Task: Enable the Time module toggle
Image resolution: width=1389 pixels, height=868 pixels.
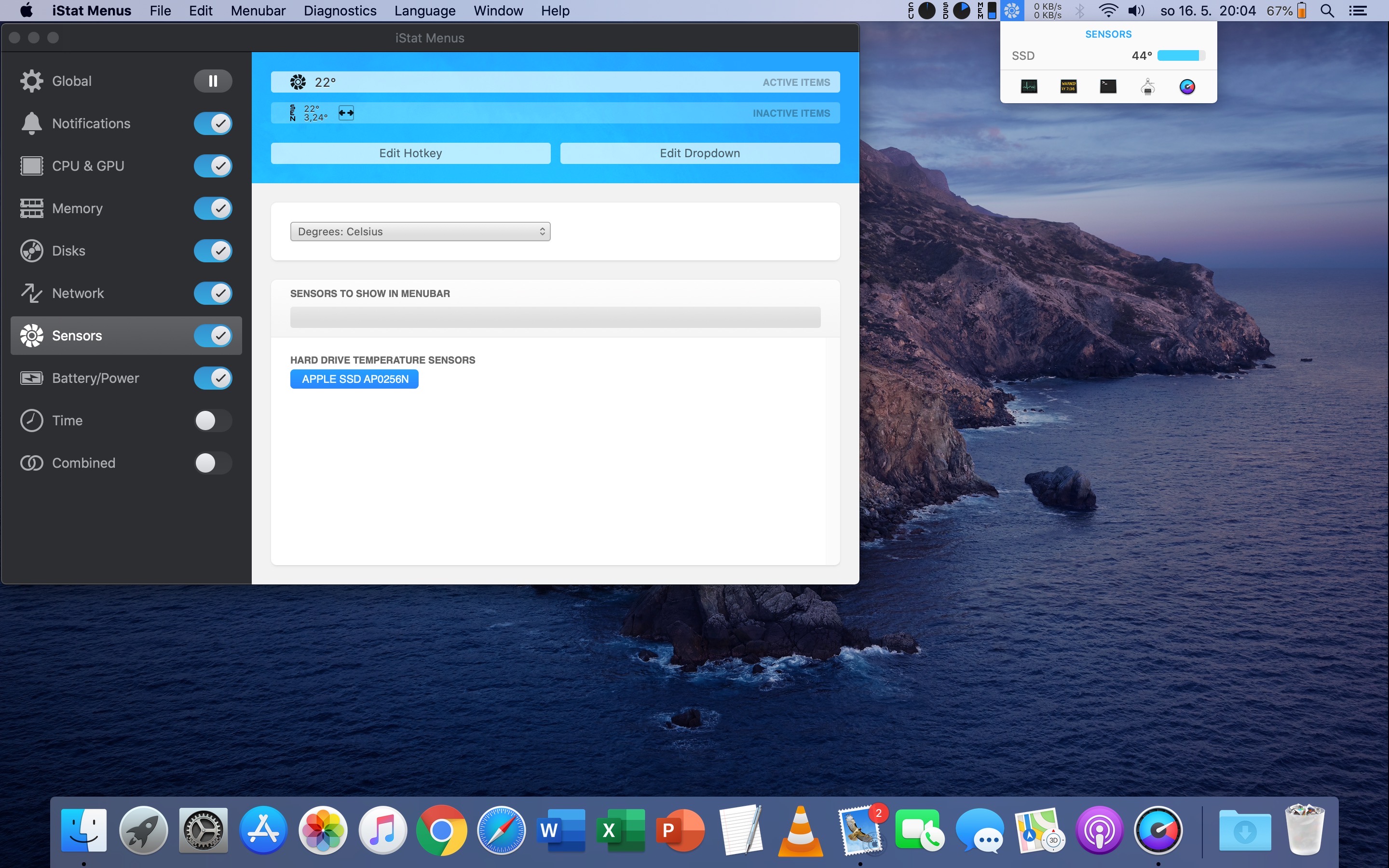Action: (x=213, y=421)
